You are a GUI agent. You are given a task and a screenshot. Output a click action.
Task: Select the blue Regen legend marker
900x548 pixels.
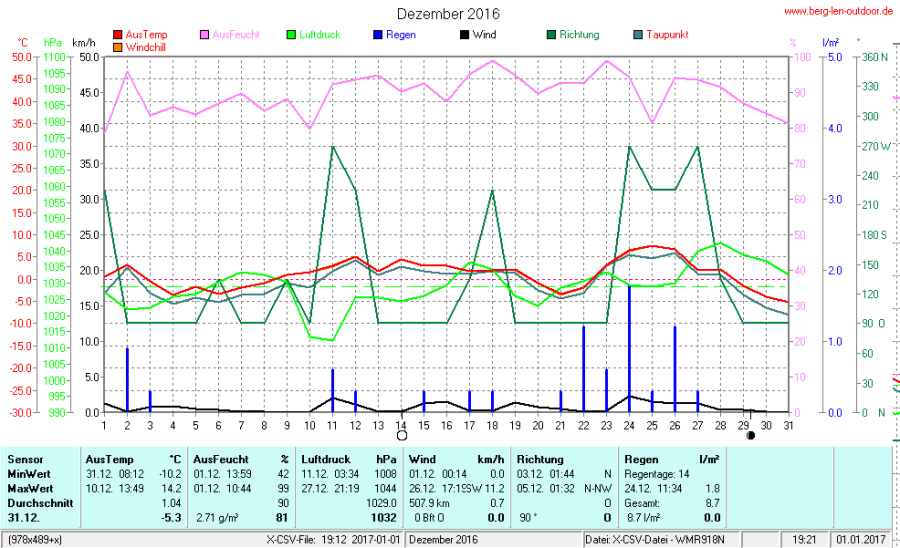(x=378, y=35)
